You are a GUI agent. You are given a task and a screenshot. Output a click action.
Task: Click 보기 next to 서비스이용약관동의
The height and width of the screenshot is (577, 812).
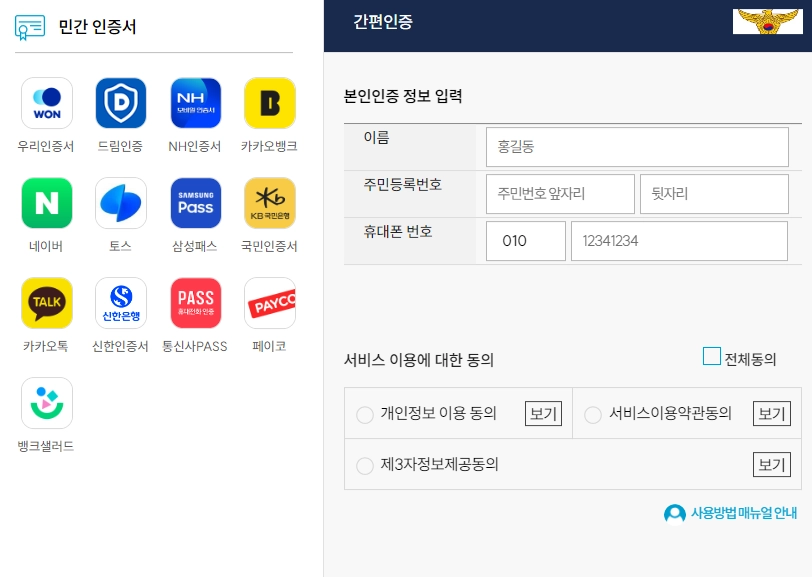click(770, 413)
